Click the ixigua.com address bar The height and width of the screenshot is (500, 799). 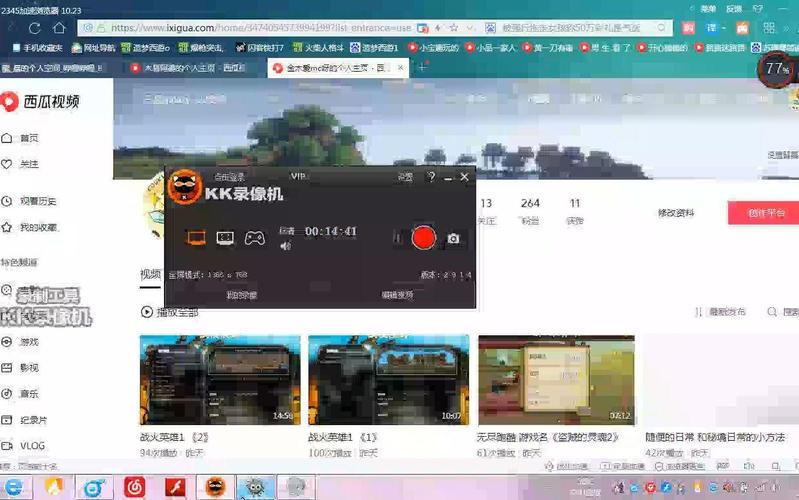[260, 28]
